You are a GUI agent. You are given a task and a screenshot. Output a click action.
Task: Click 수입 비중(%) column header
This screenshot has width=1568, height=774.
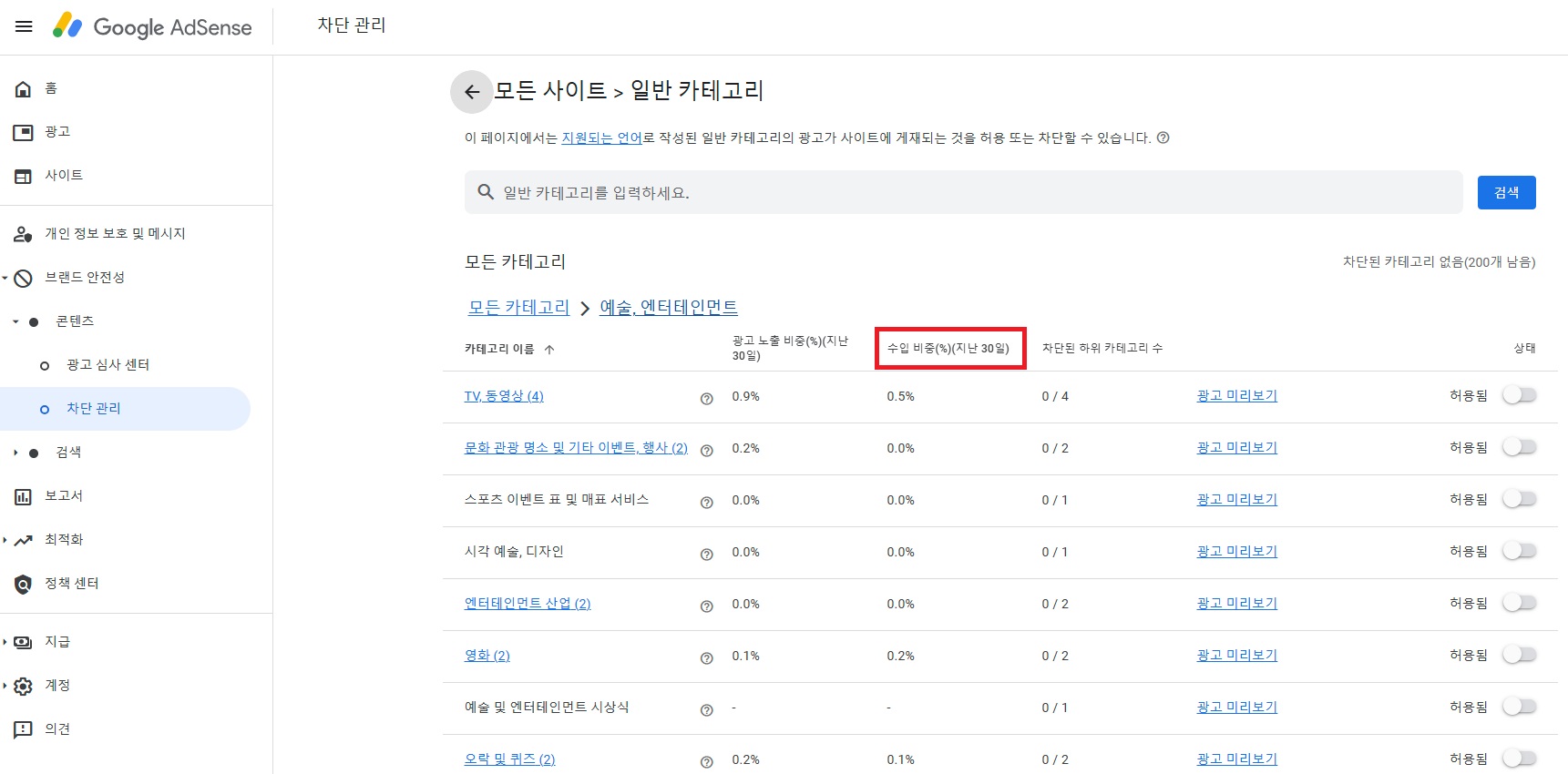(948, 349)
